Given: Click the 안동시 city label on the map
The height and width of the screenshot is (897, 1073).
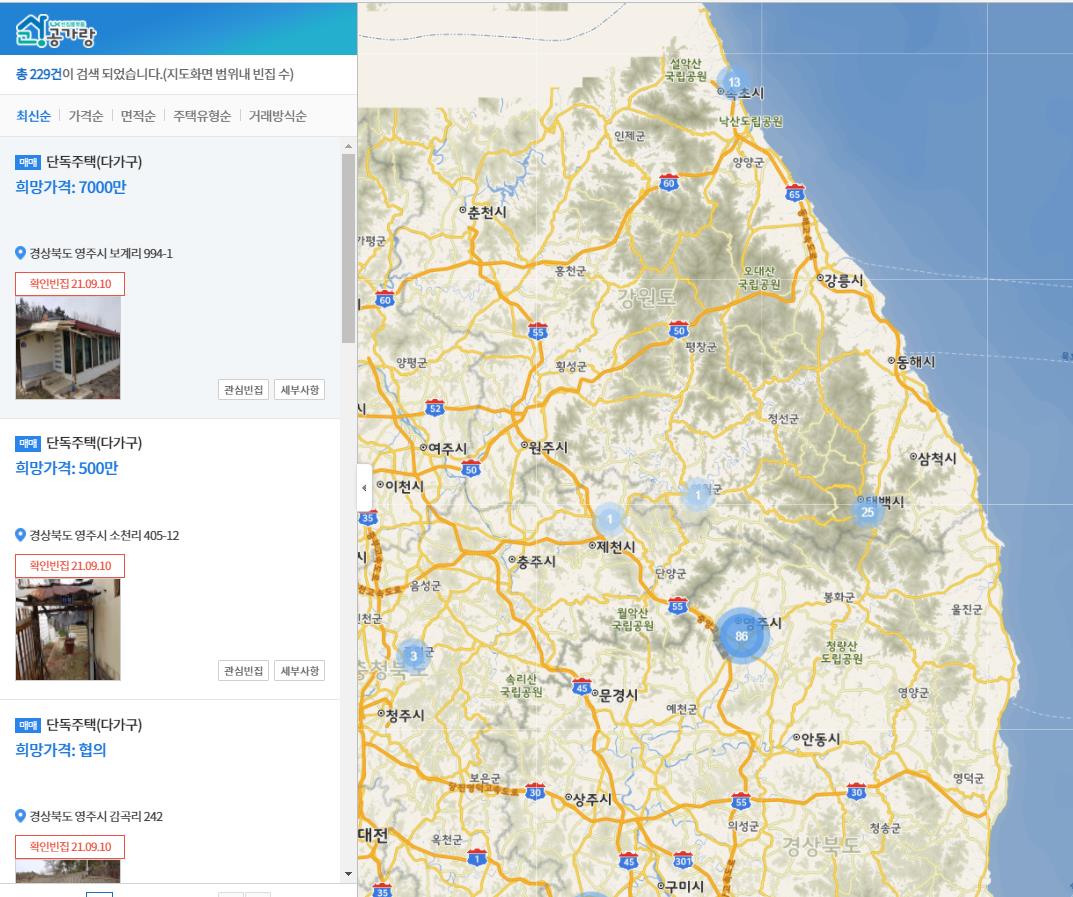Looking at the screenshot, I should tap(820, 739).
